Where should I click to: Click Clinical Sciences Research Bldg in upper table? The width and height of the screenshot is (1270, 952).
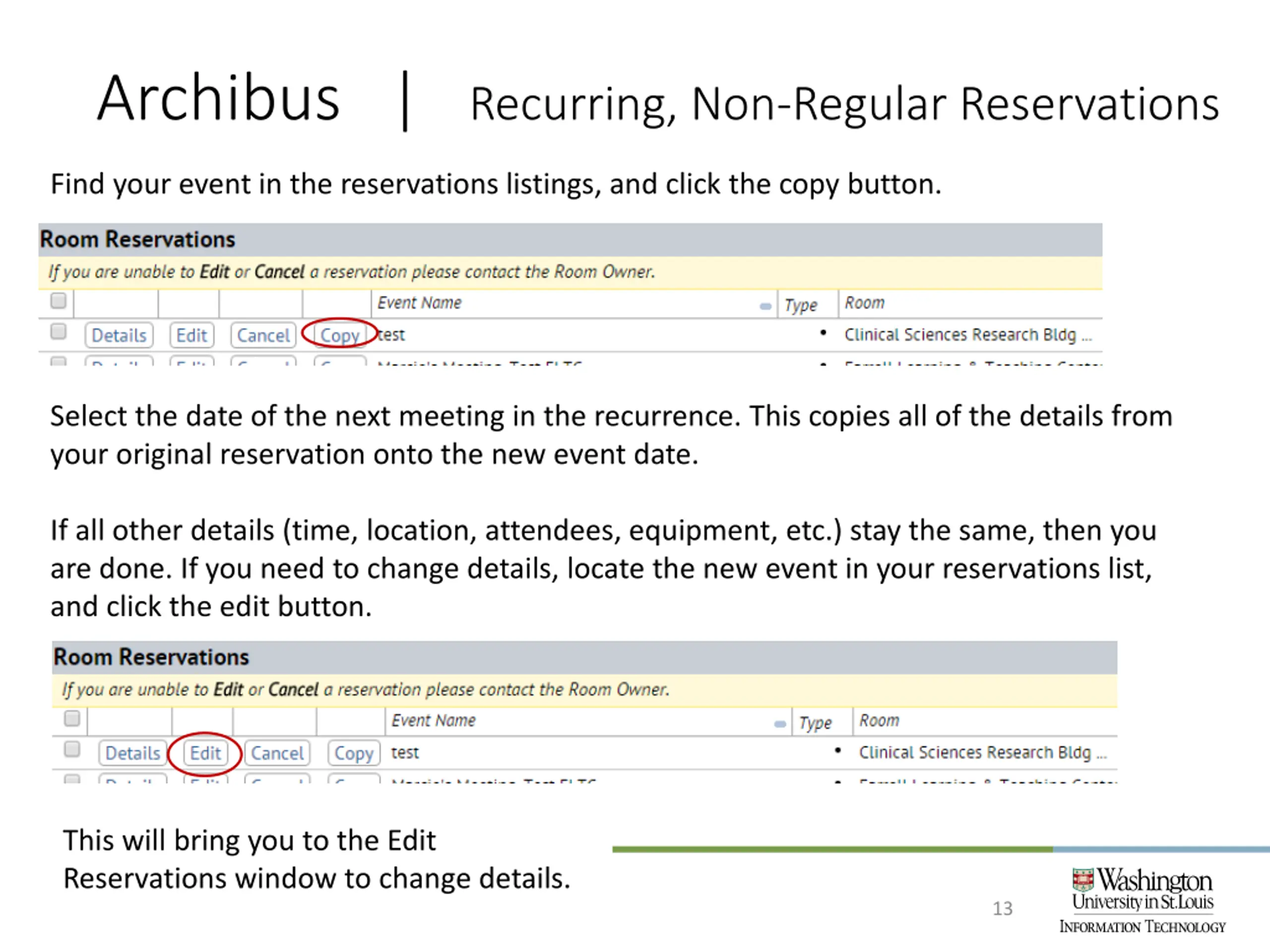[x=968, y=335]
